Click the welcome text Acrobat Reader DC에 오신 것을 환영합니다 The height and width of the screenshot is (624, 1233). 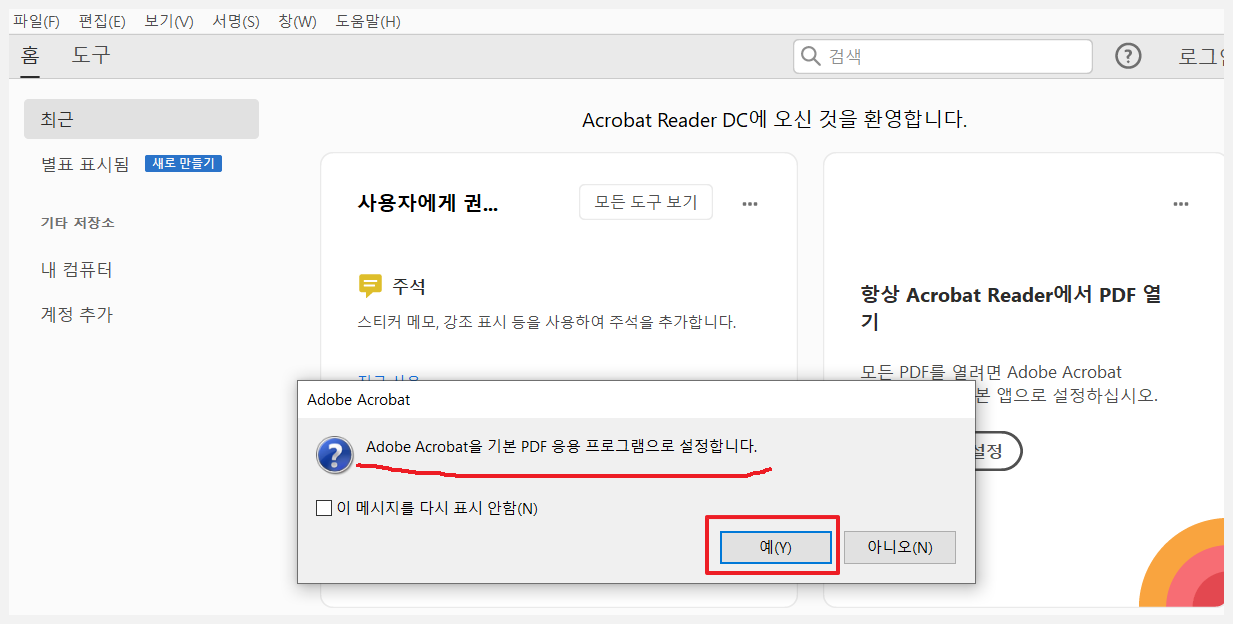775,120
